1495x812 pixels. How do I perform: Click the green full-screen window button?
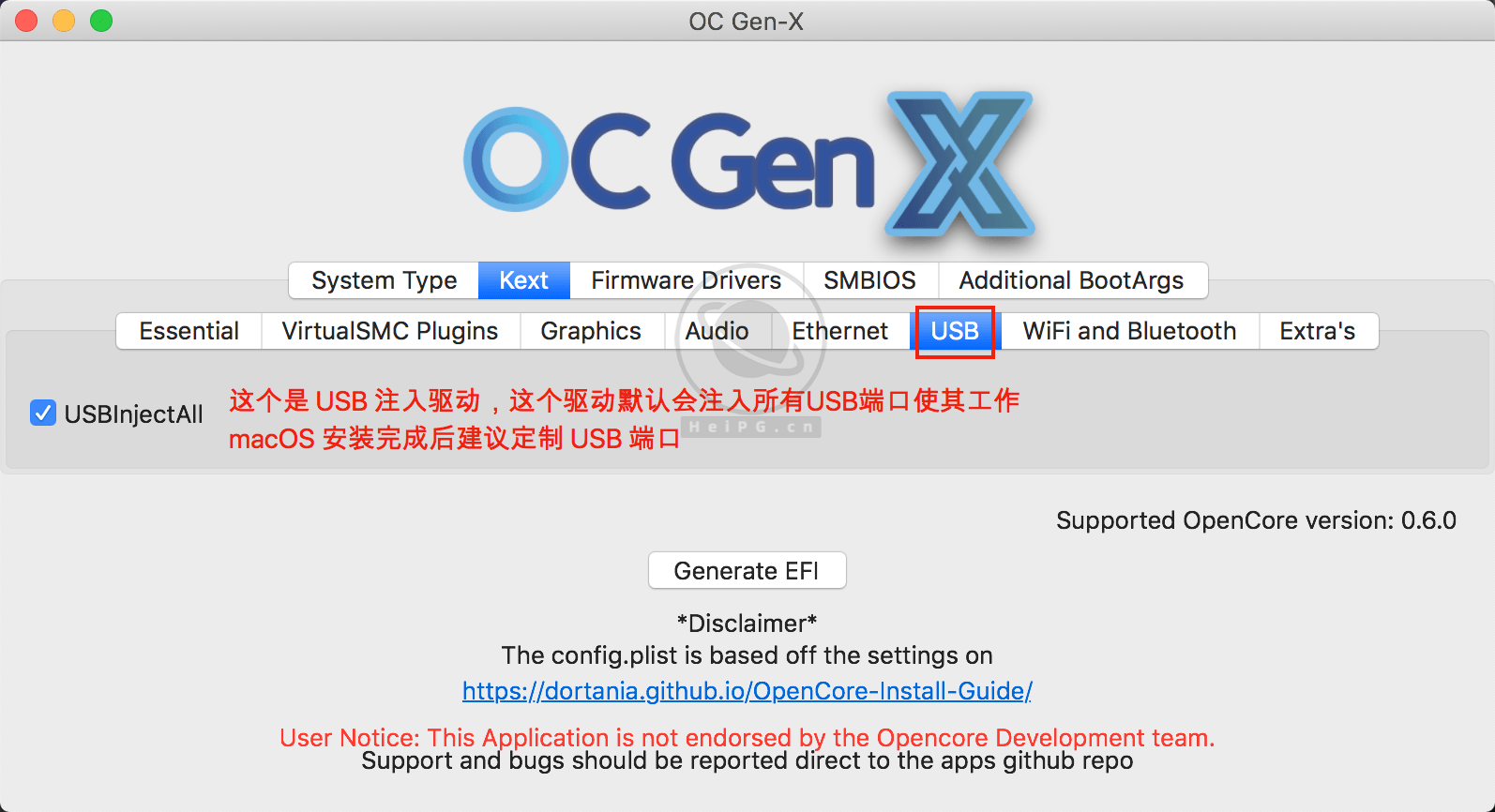click(101, 21)
